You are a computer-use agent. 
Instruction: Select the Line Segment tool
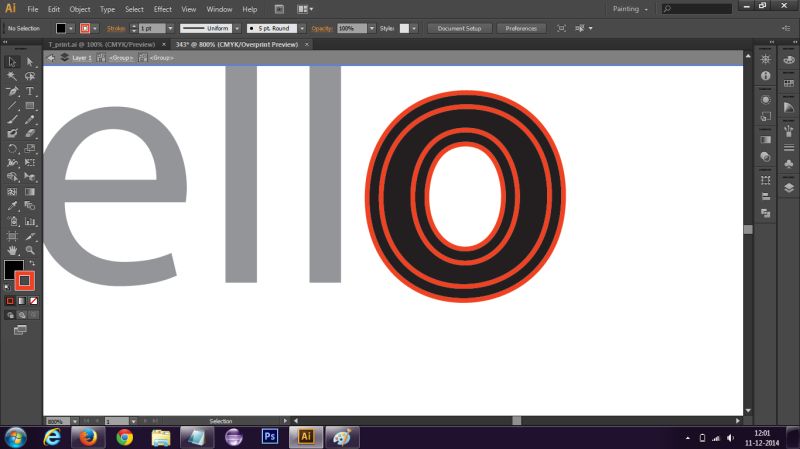tap(12, 106)
